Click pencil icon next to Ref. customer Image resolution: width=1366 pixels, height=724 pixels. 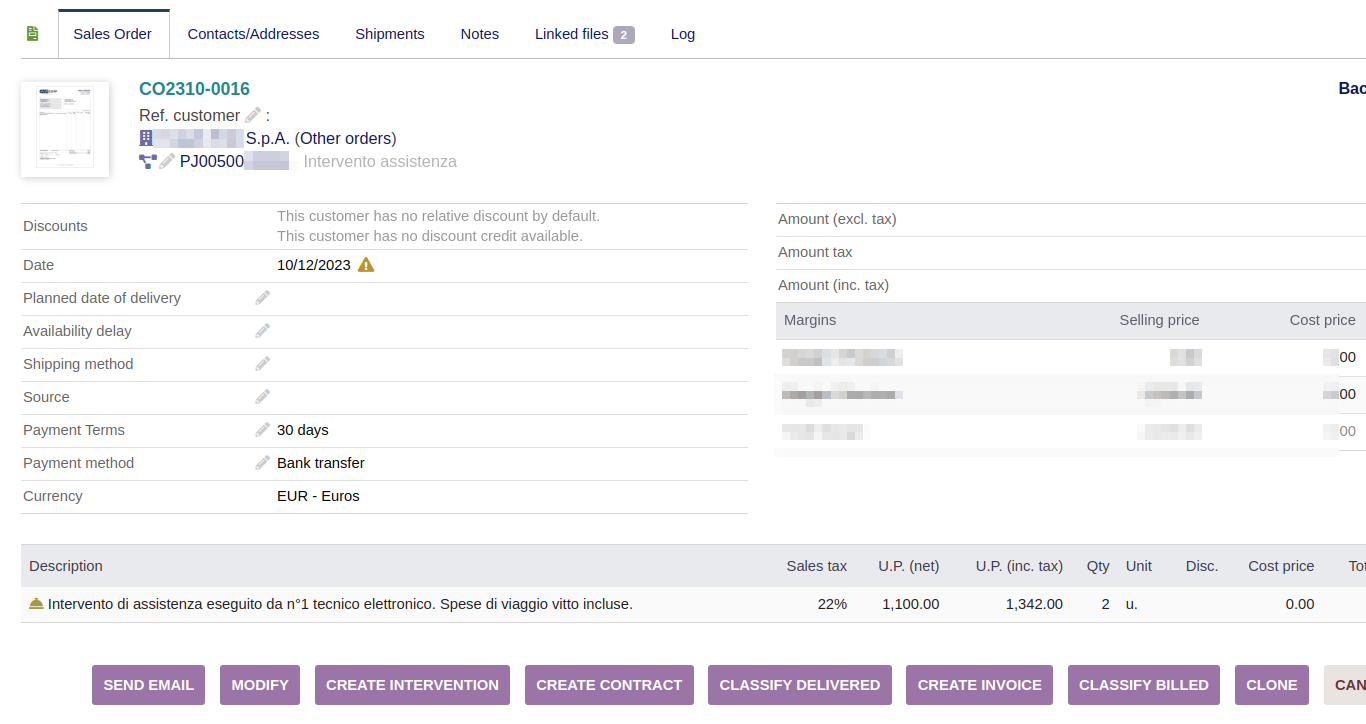click(253, 115)
